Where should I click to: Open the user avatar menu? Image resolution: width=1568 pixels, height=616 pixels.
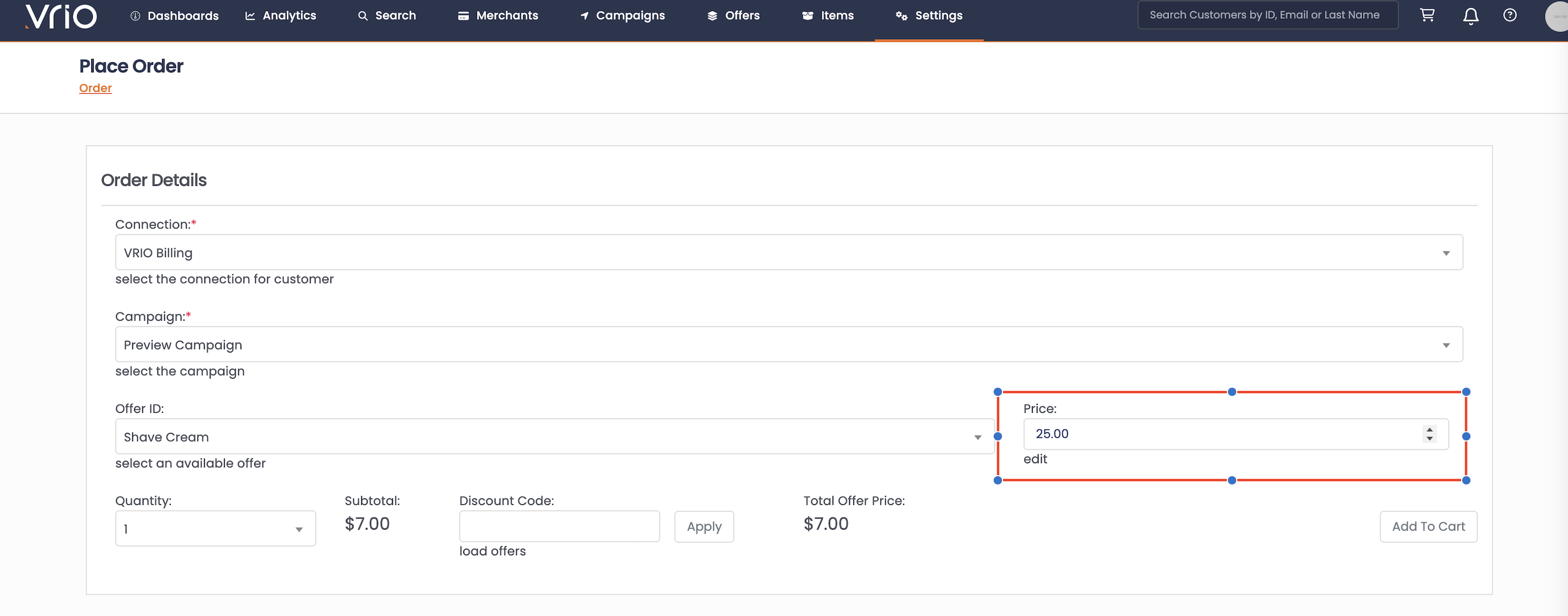pos(1557,16)
